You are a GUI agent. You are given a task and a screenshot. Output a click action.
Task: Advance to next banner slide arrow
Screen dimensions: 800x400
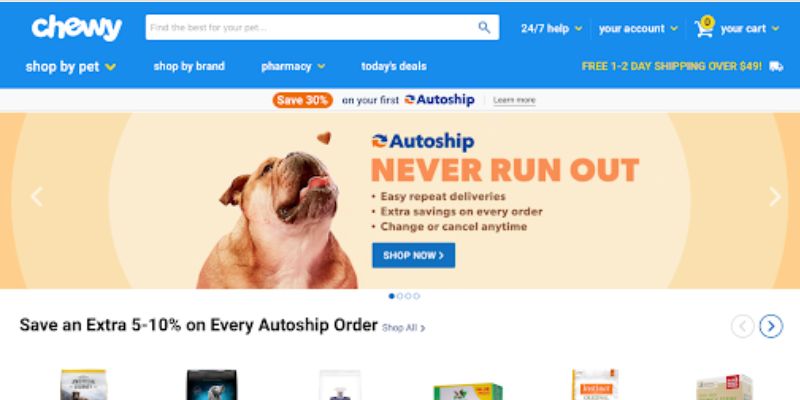click(774, 197)
